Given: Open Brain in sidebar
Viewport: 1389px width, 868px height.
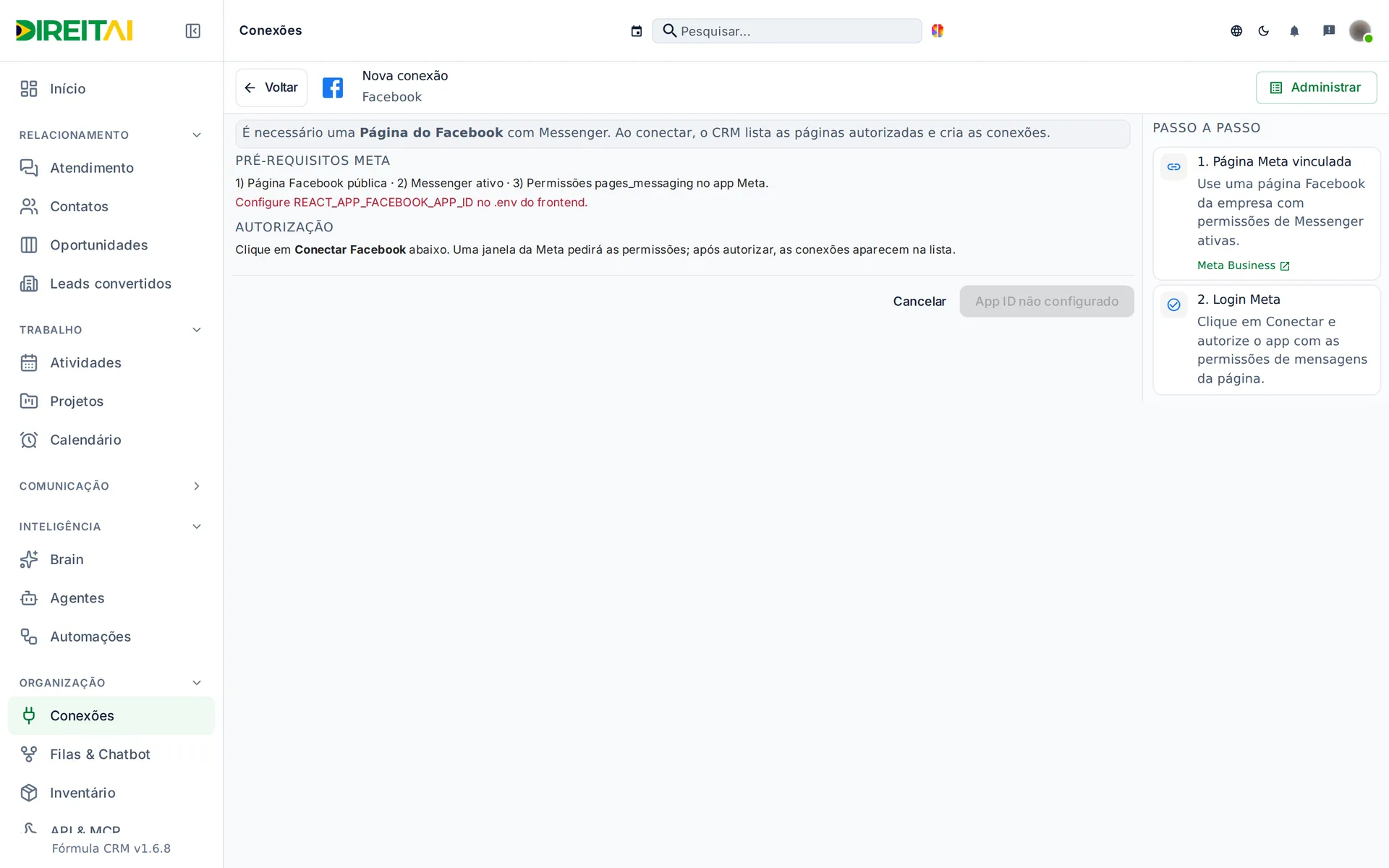Looking at the screenshot, I should click(111, 559).
